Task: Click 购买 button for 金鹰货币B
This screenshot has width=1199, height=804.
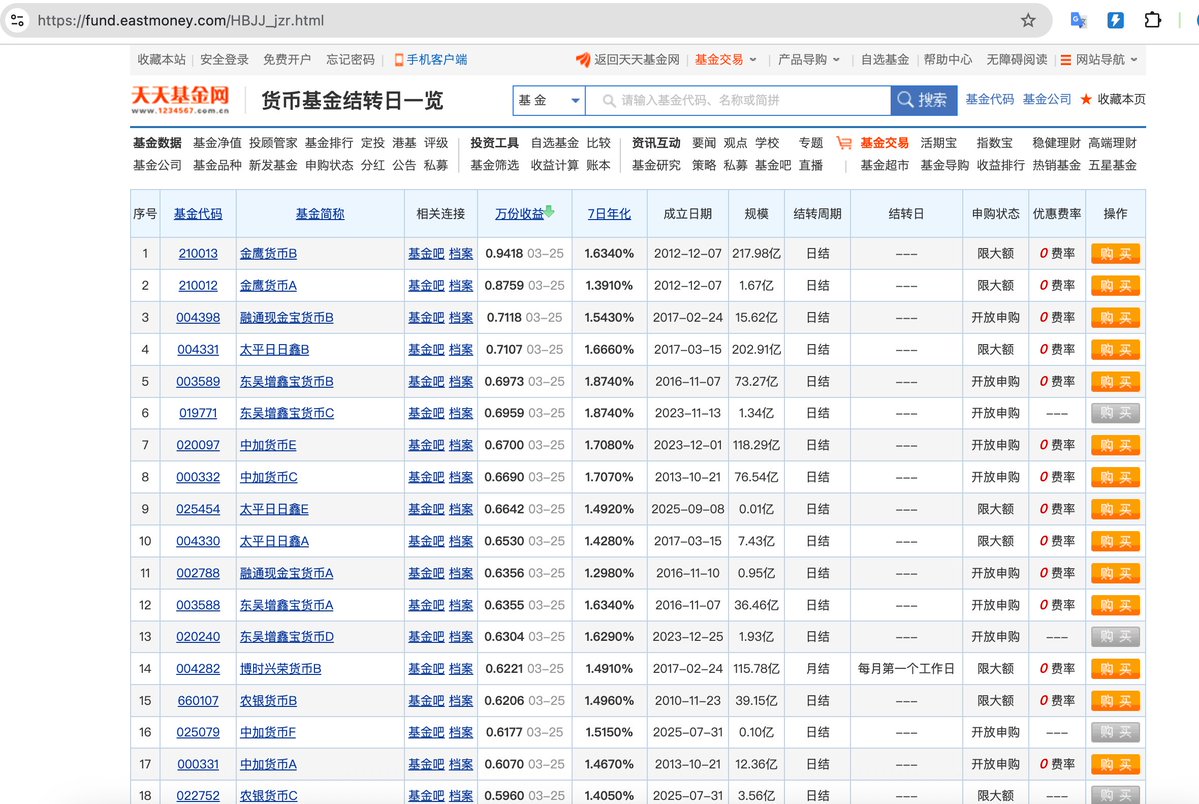Action: tap(1115, 254)
